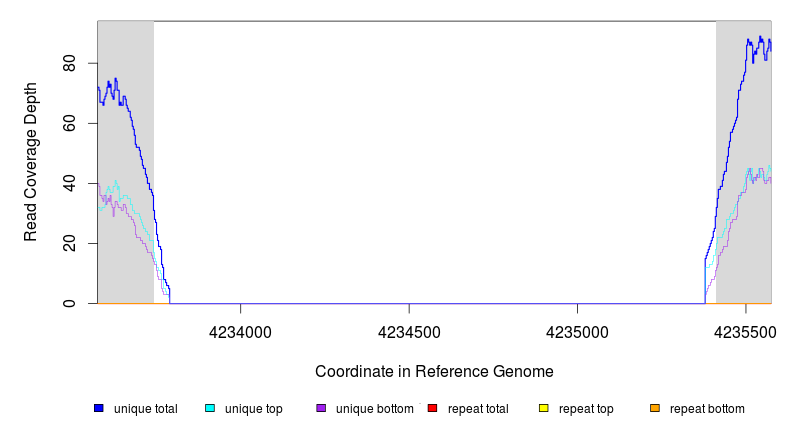Click the 4235000 x-axis tick label
Viewport: 792px width, 432px height.
tap(577, 332)
